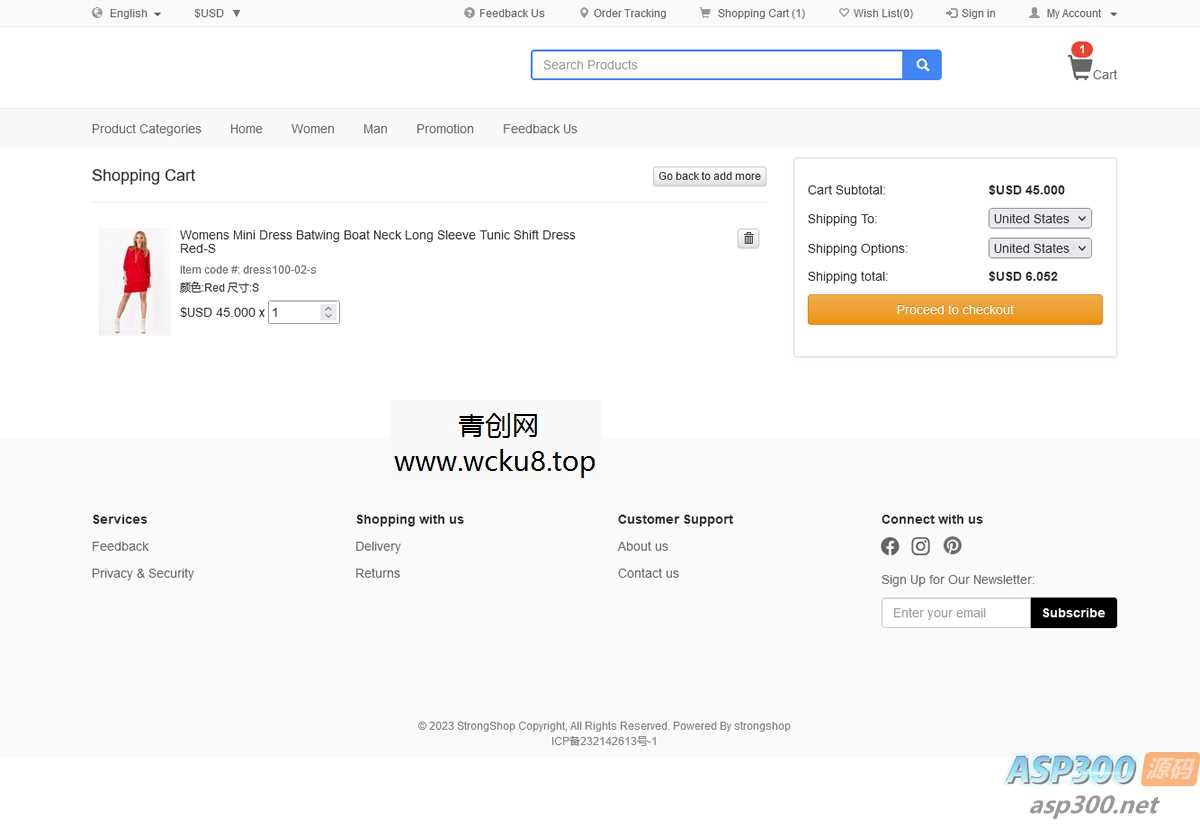Screen dimensions: 1200x827
Task: Open the Privacy & Security link
Action: [142, 573]
